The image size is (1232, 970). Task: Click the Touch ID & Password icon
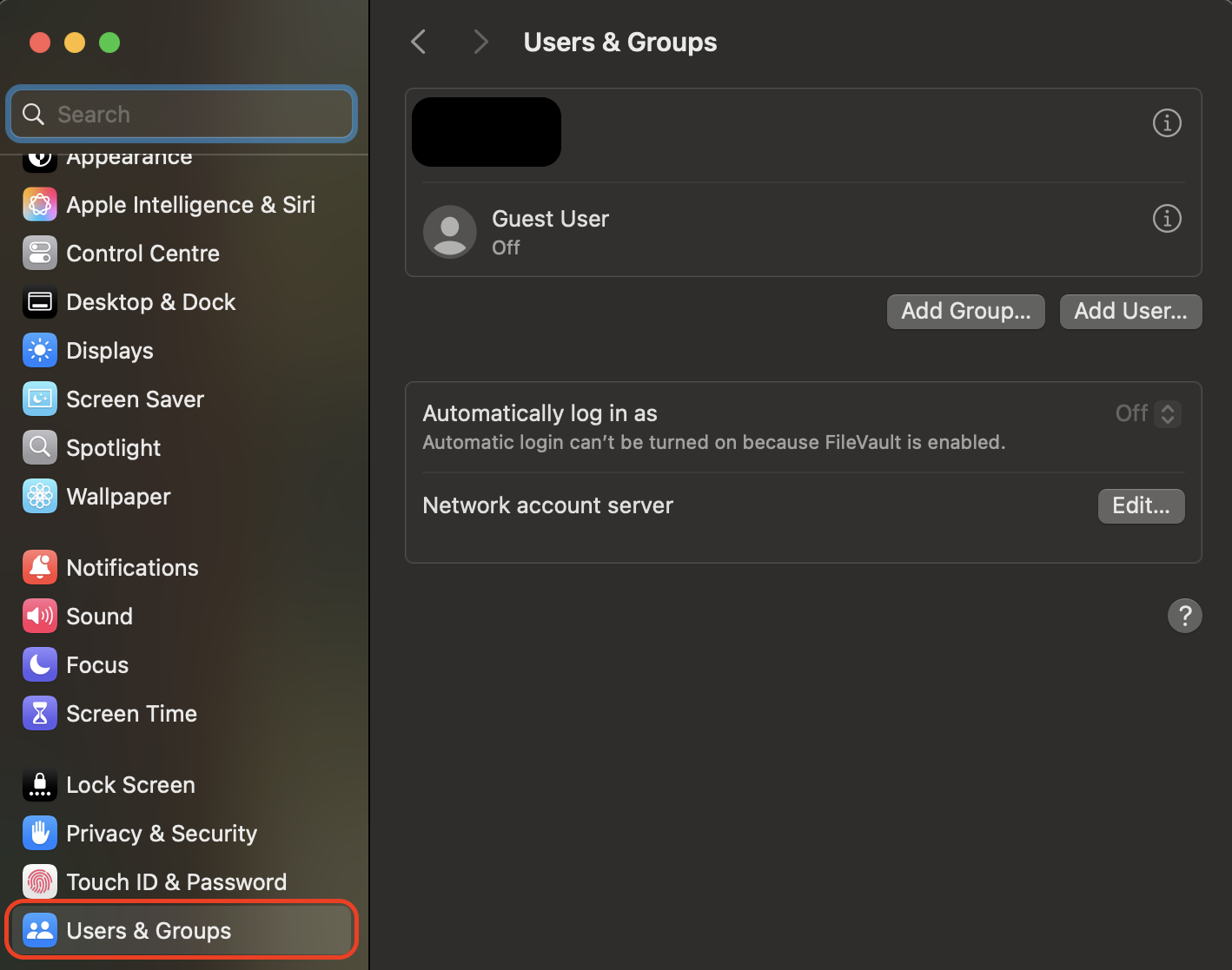39,881
